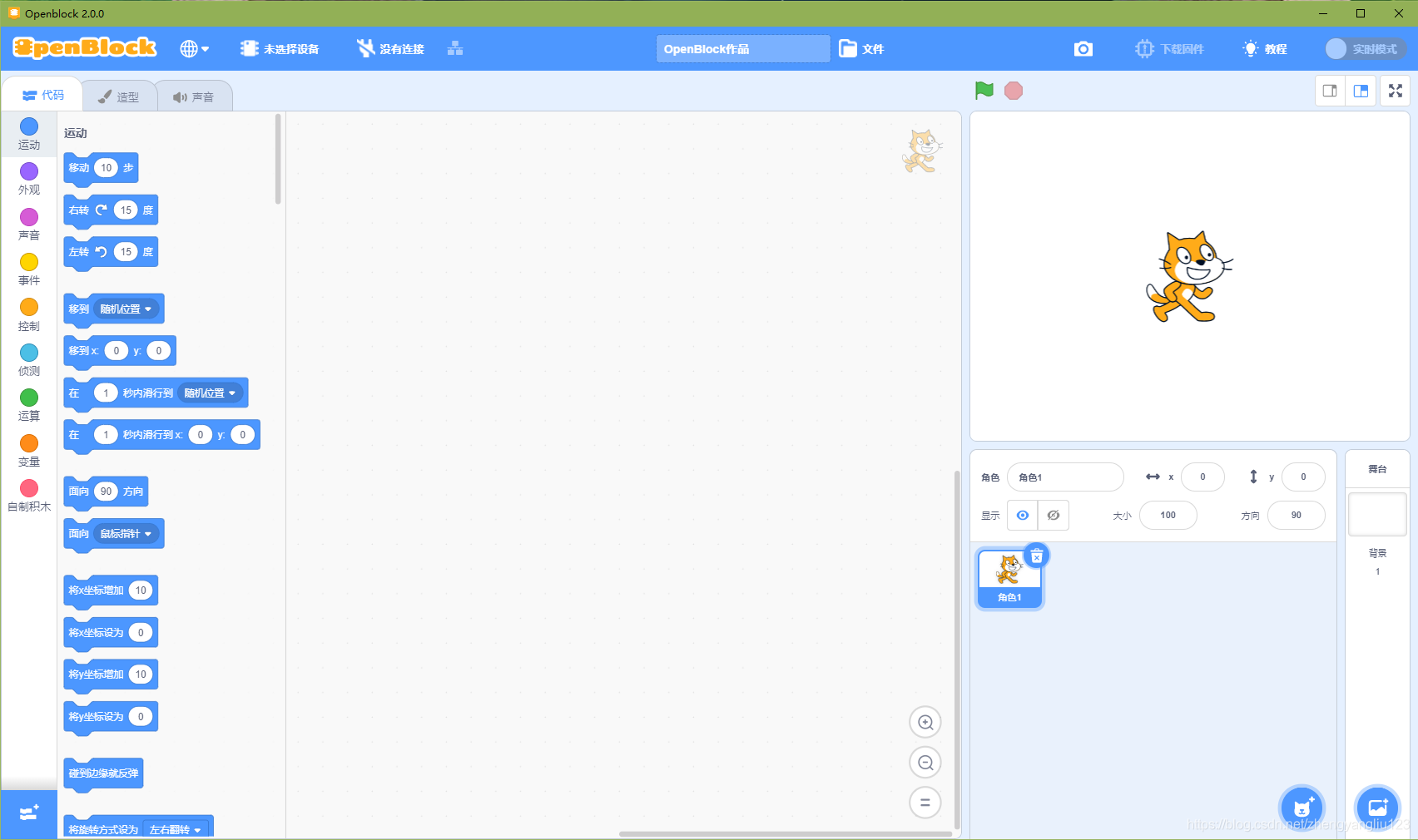Image resolution: width=1418 pixels, height=840 pixels.
Task: Select the 外观 purple category
Action: (x=29, y=178)
